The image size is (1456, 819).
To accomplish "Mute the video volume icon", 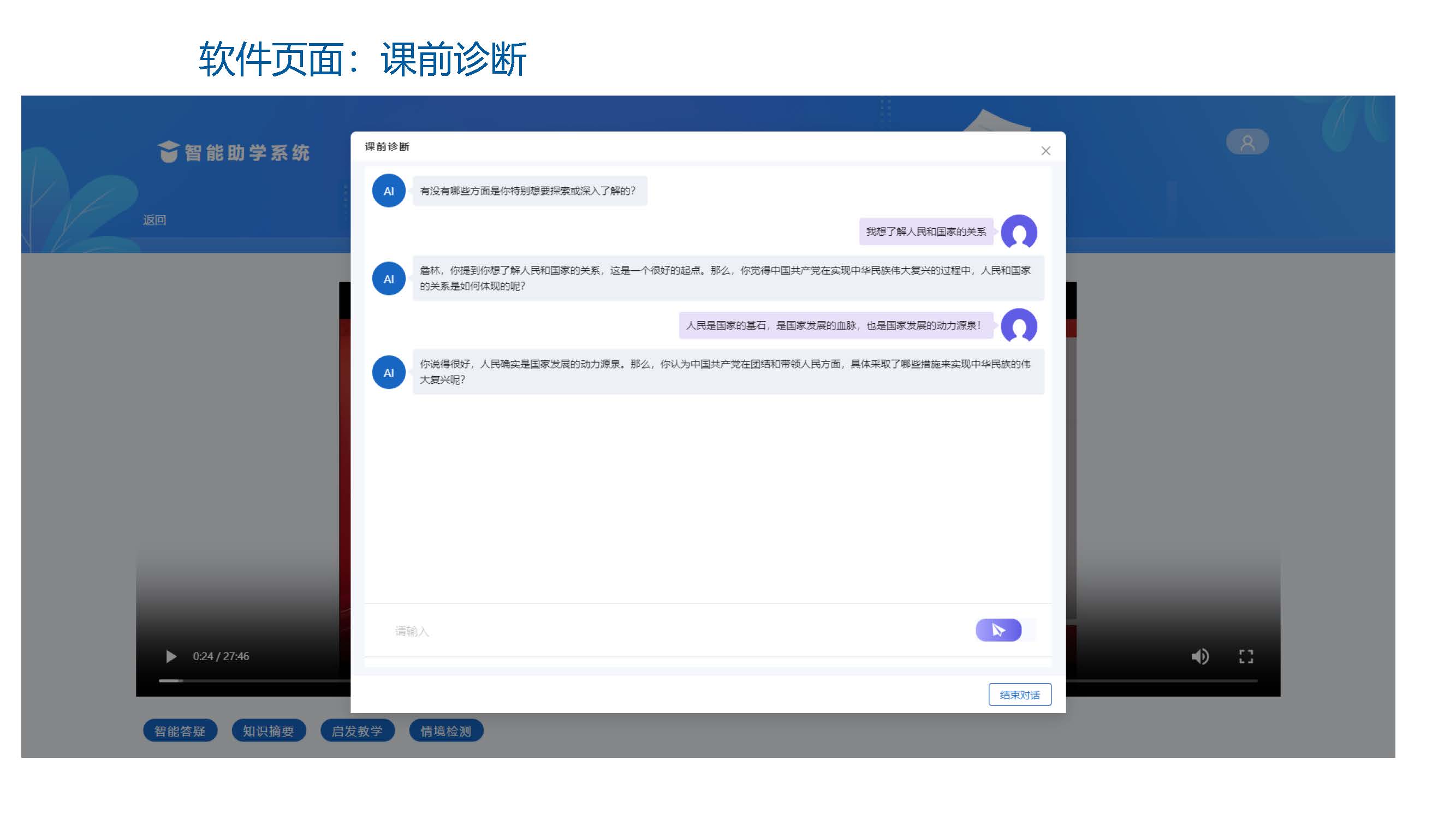I will click(1199, 656).
